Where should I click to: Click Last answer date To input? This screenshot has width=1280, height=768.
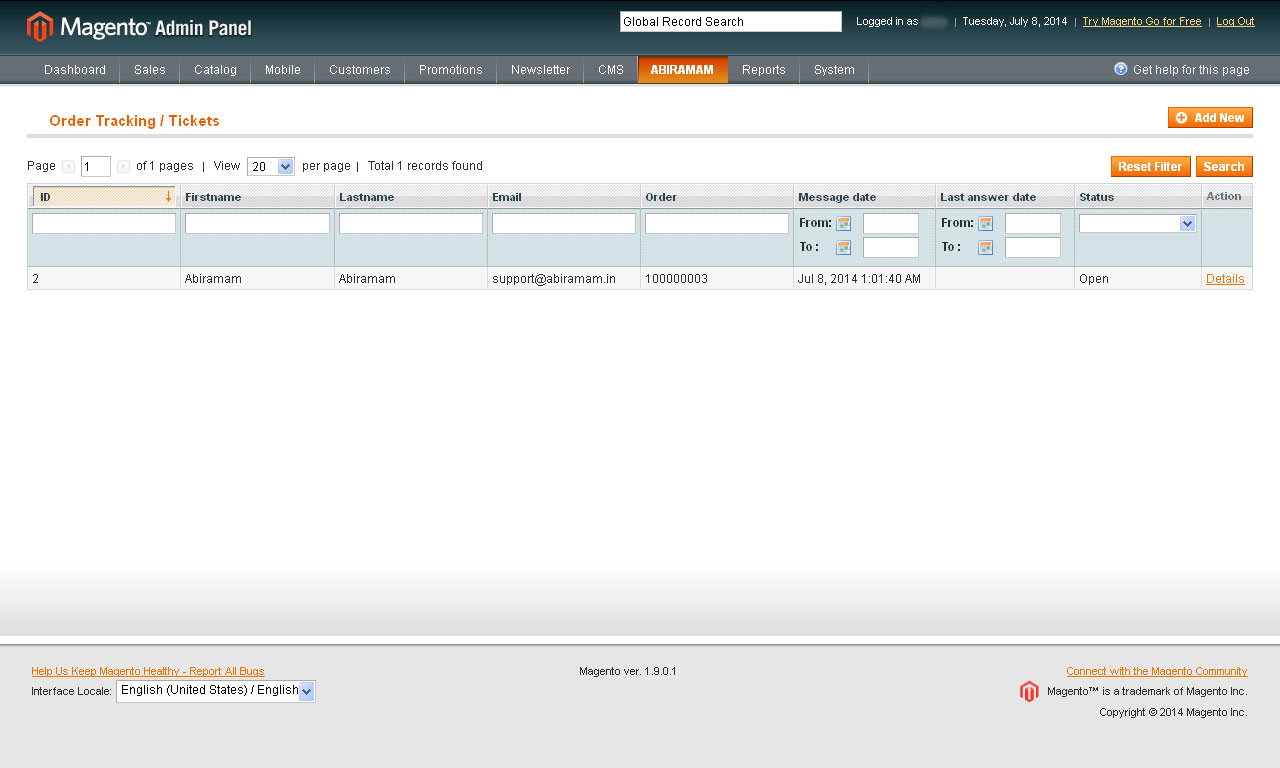click(1033, 247)
